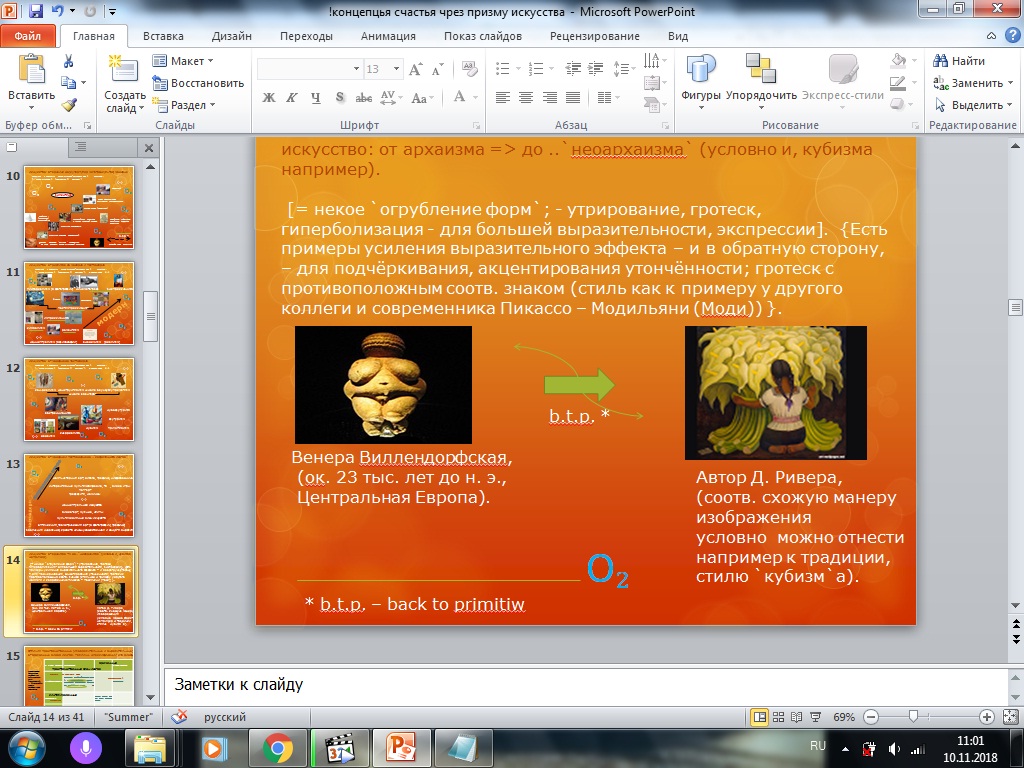Switch to Reading view icon
This screenshot has width=1024, height=768.
click(797, 717)
